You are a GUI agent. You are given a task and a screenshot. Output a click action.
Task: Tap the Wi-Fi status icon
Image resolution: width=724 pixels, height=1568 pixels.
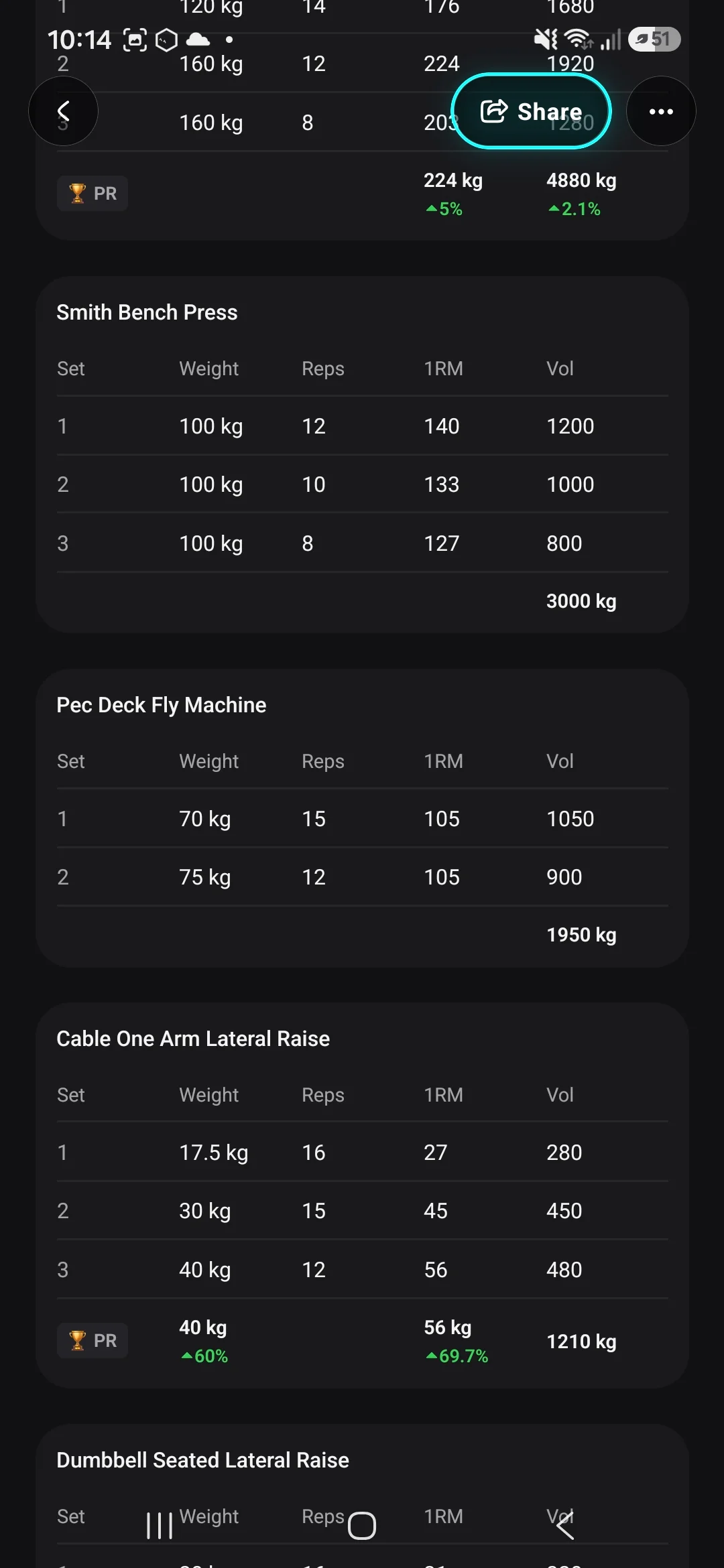pyautogui.click(x=578, y=40)
